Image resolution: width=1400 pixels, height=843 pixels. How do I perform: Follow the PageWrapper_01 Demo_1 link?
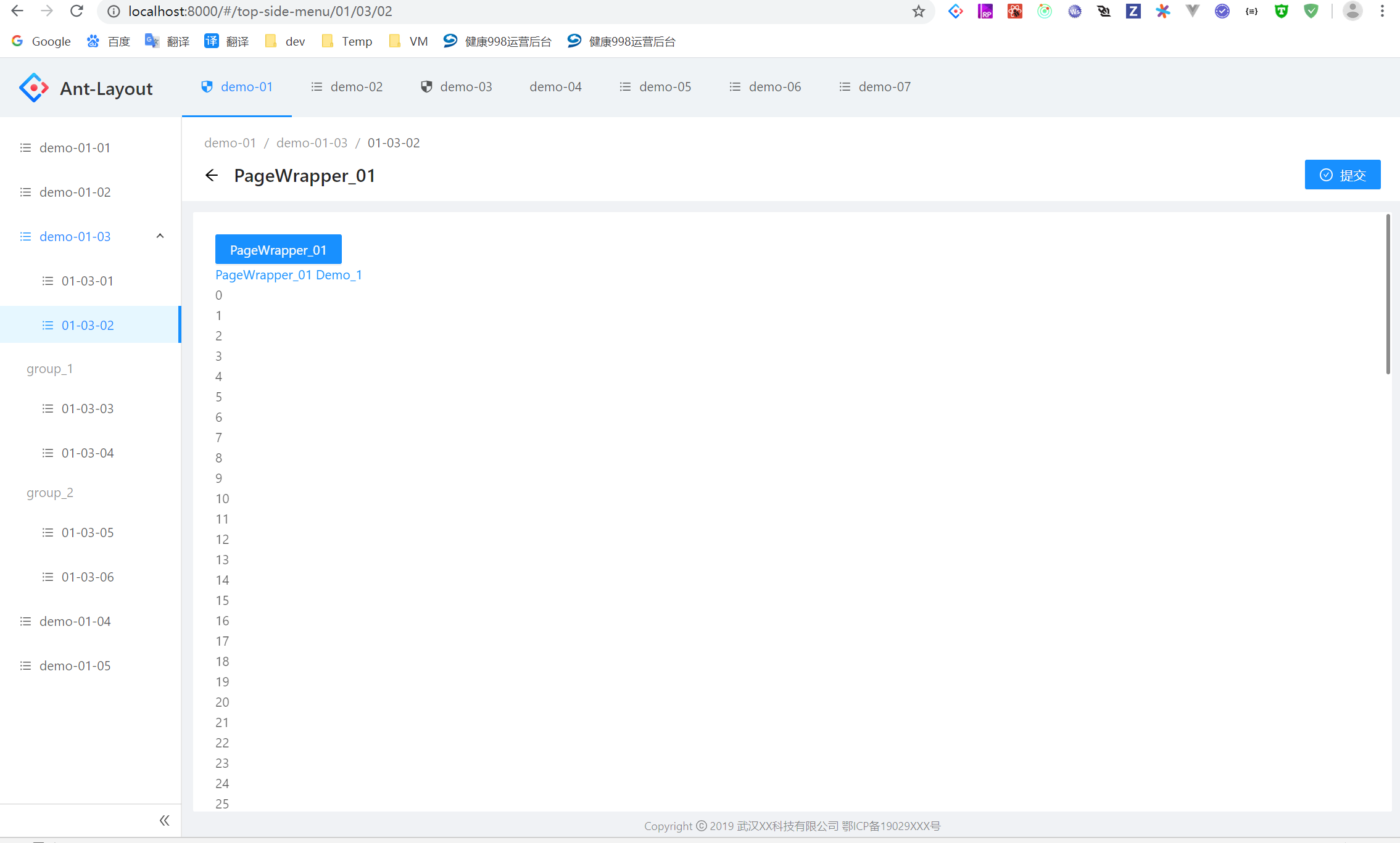click(289, 275)
